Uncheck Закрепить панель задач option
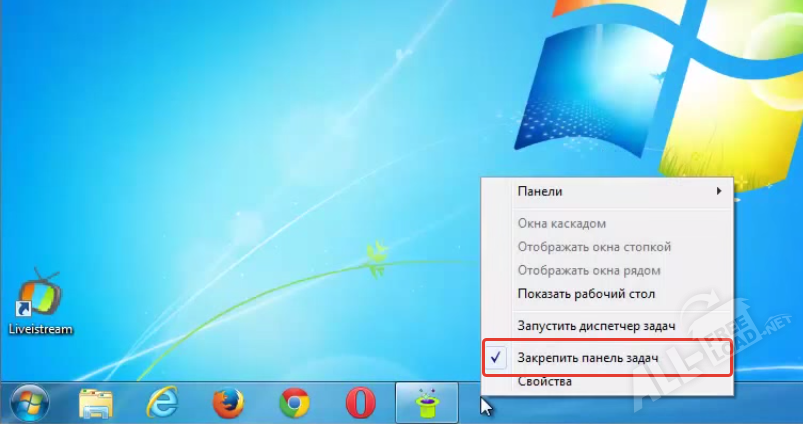 607,357
